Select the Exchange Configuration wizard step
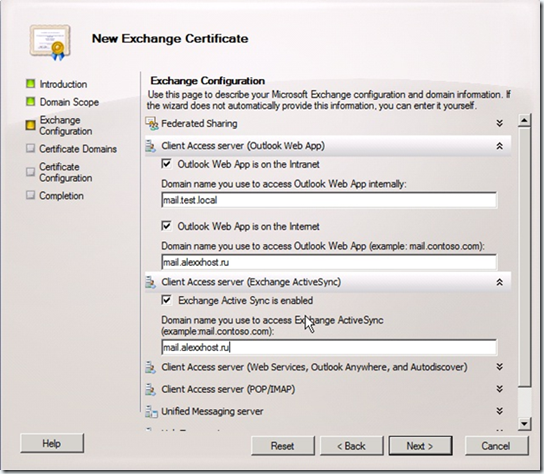 pyautogui.click(x=66, y=126)
